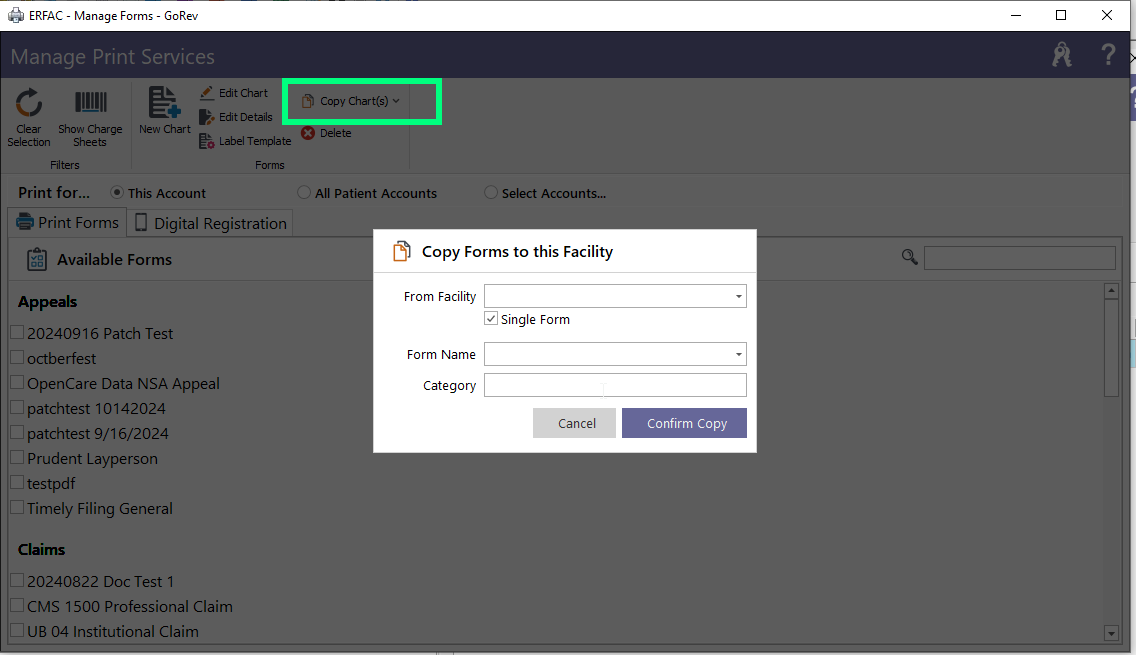The image size is (1136, 655).
Task: Click the Delete red X icon
Action: pos(308,133)
